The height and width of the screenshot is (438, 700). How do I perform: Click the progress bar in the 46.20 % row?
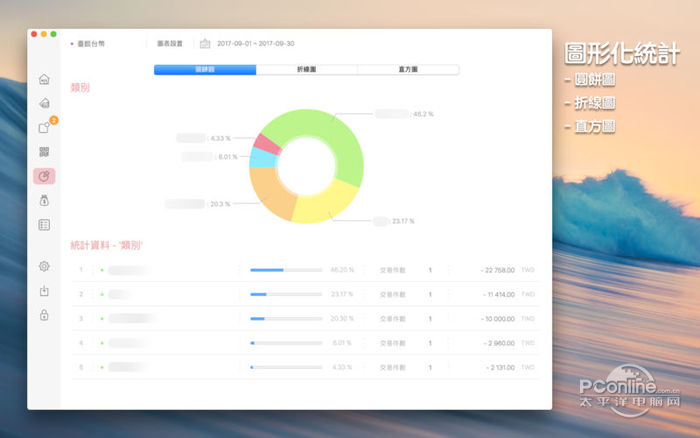[x=286, y=270]
